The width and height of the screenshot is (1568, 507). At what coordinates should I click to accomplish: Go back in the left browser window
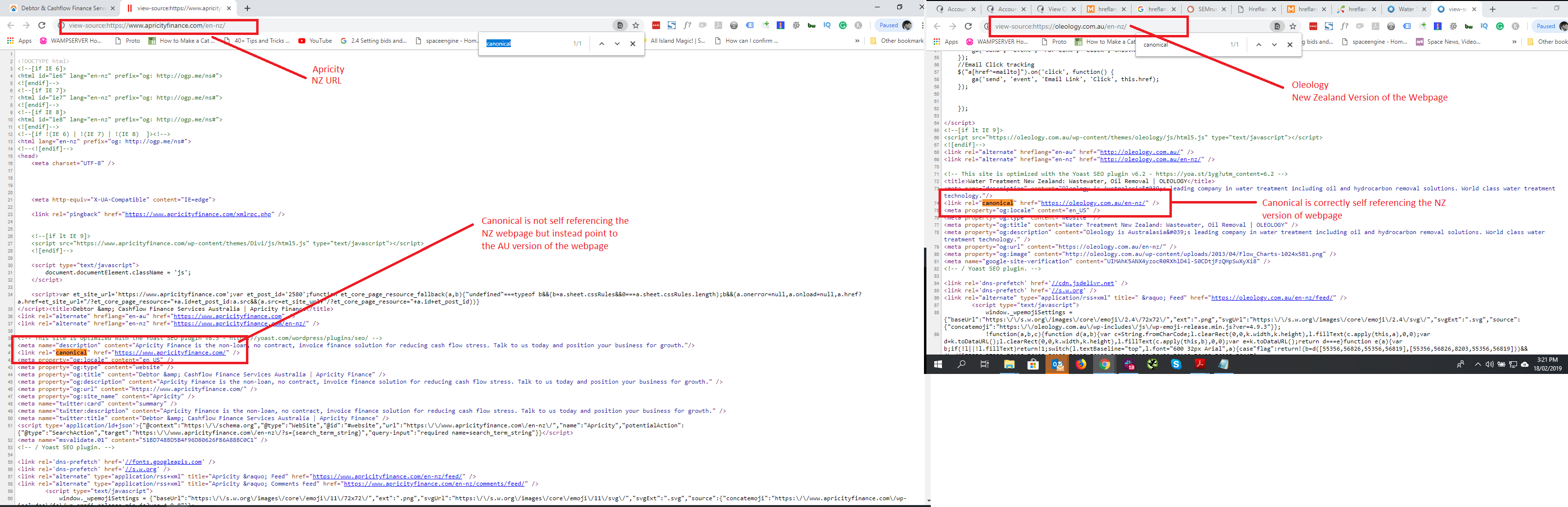tap(10, 25)
